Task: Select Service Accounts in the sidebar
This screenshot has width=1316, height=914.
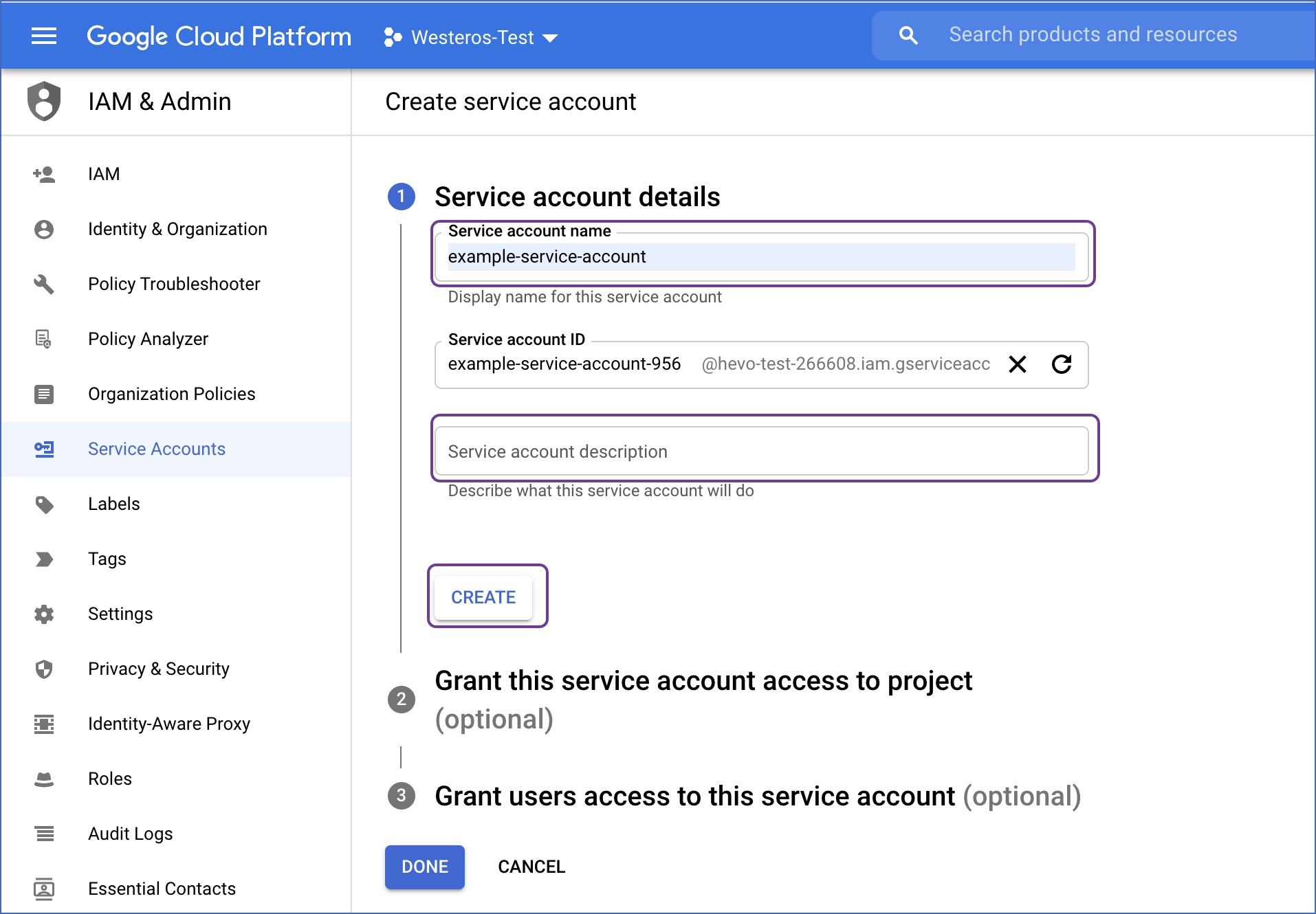Action: (x=176, y=449)
